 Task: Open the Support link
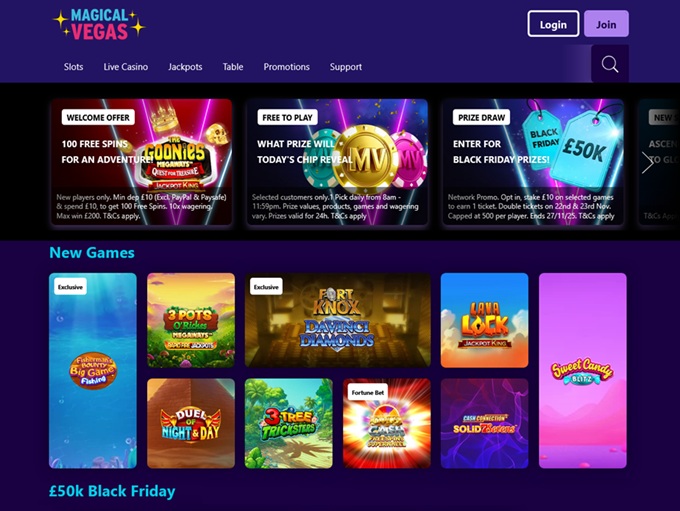click(x=346, y=67)
